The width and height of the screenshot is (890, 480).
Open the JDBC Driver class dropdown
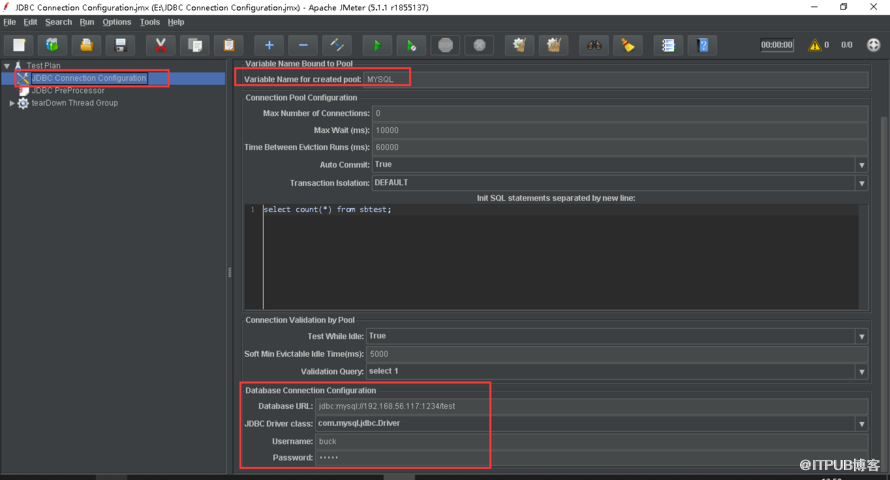tap(861, 424)
